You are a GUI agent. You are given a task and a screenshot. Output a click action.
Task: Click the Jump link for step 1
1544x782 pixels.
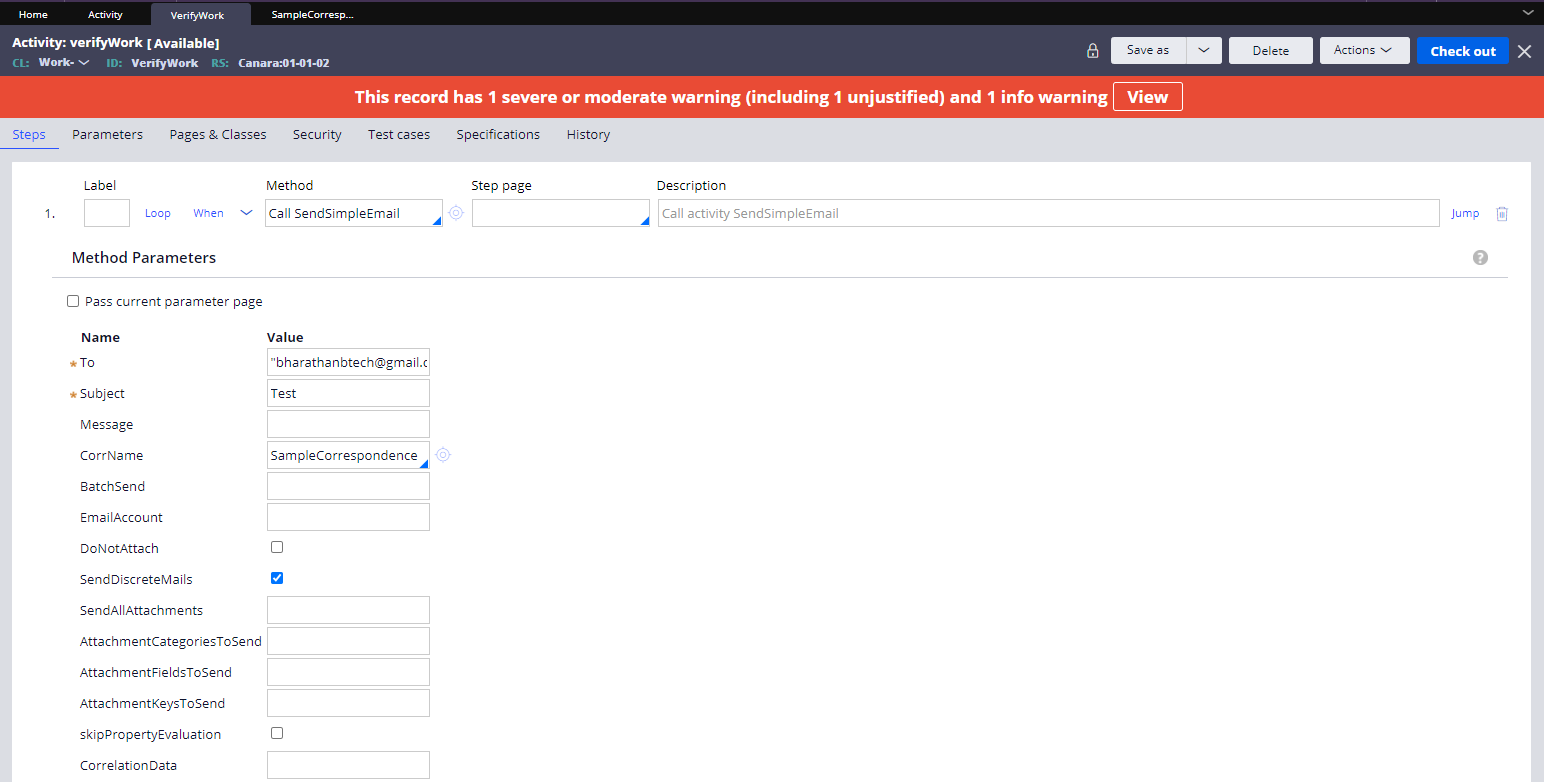pyautogui.click(x=1464, y=213)
